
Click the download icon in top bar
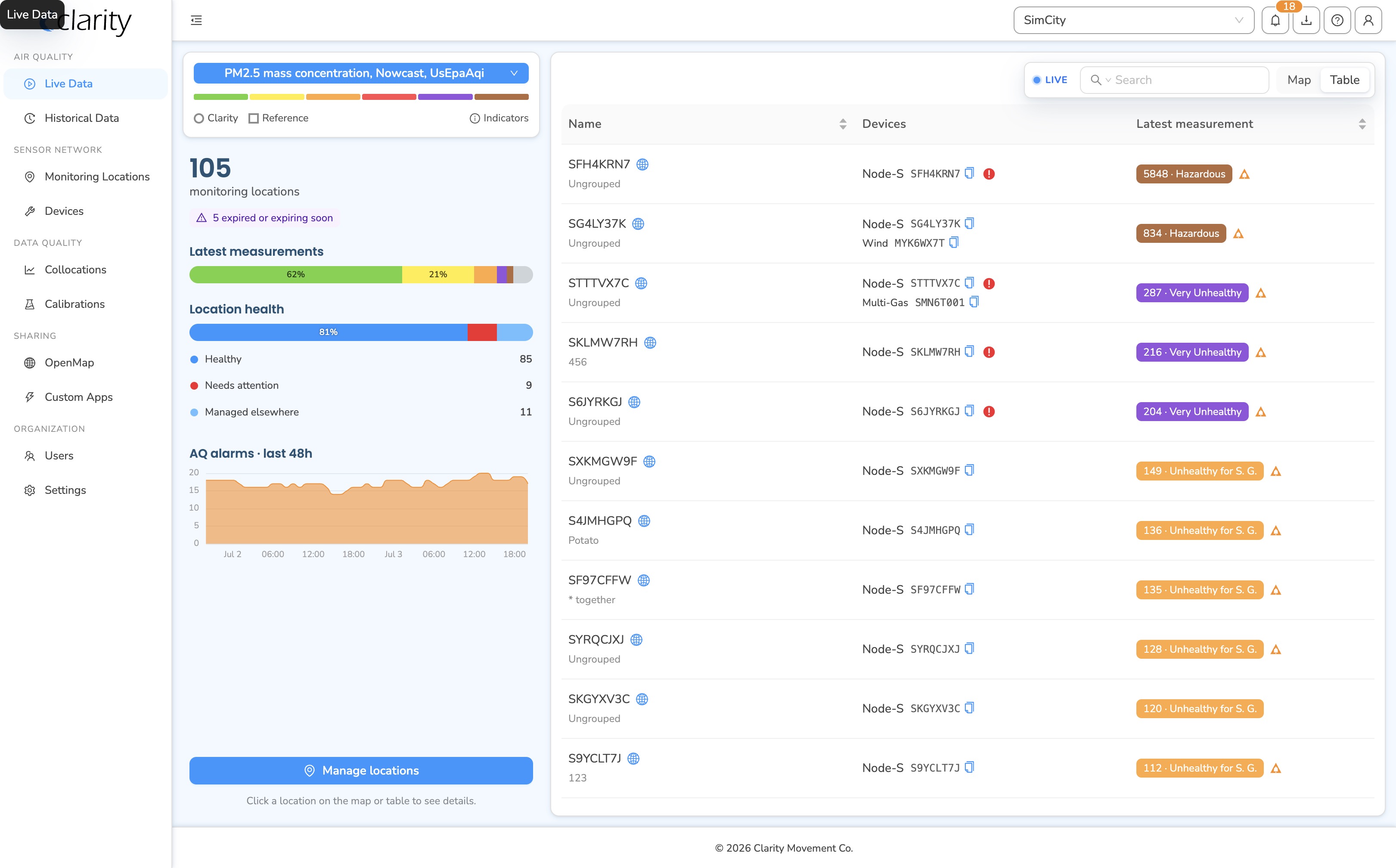[x=1306, y=21]
